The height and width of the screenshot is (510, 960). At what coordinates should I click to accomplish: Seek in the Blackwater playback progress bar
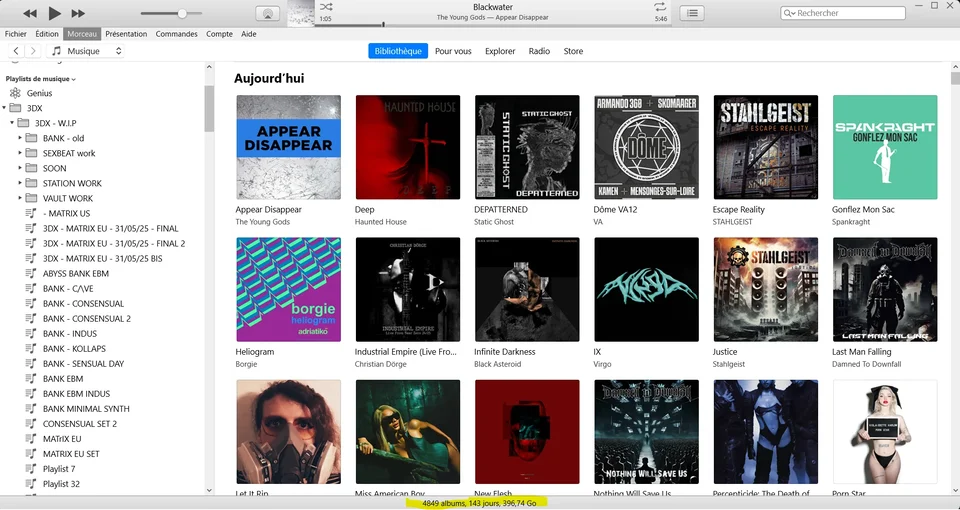pos(493,25)
